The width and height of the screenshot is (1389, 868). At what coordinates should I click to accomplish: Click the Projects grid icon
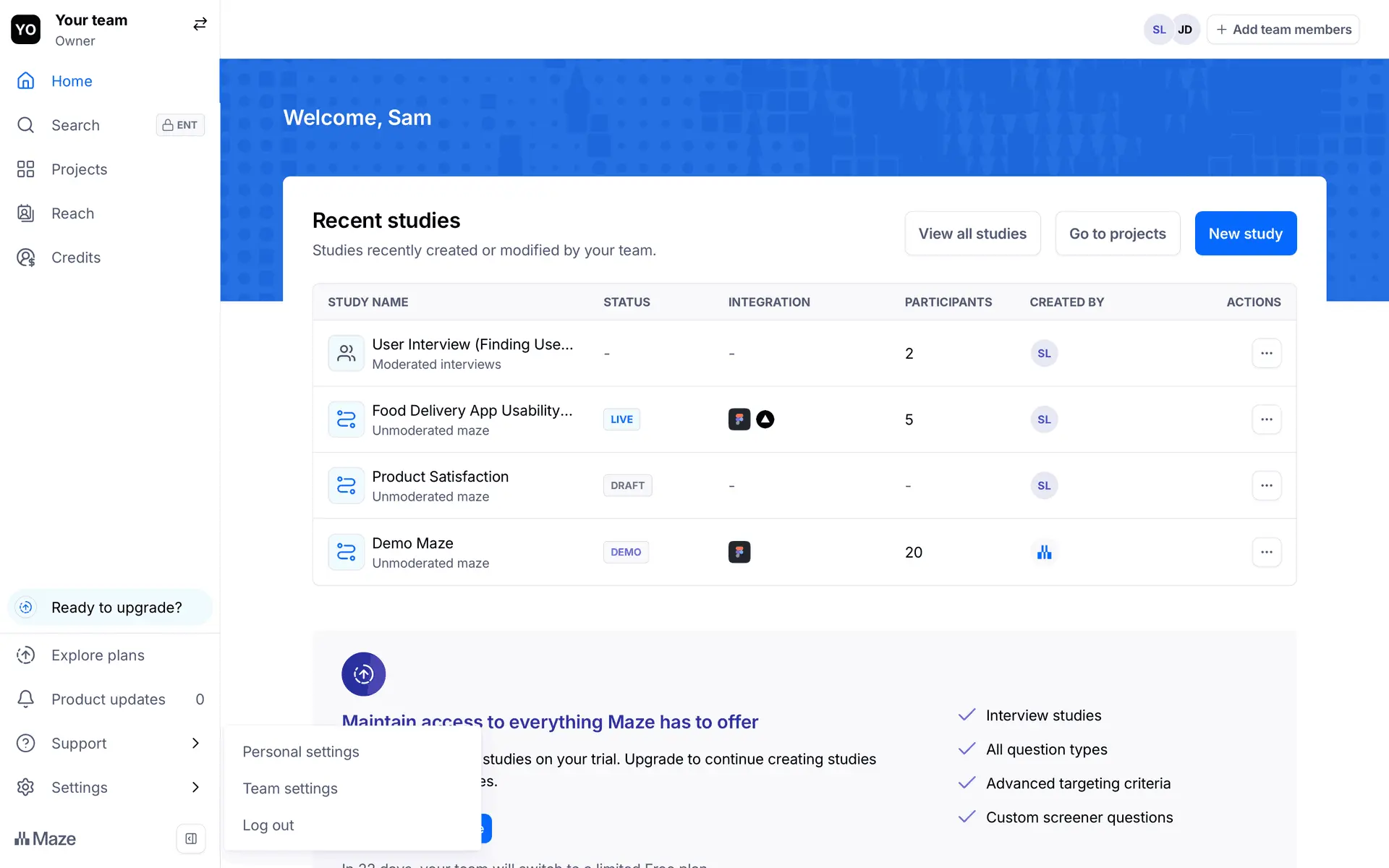click(26, 169)
